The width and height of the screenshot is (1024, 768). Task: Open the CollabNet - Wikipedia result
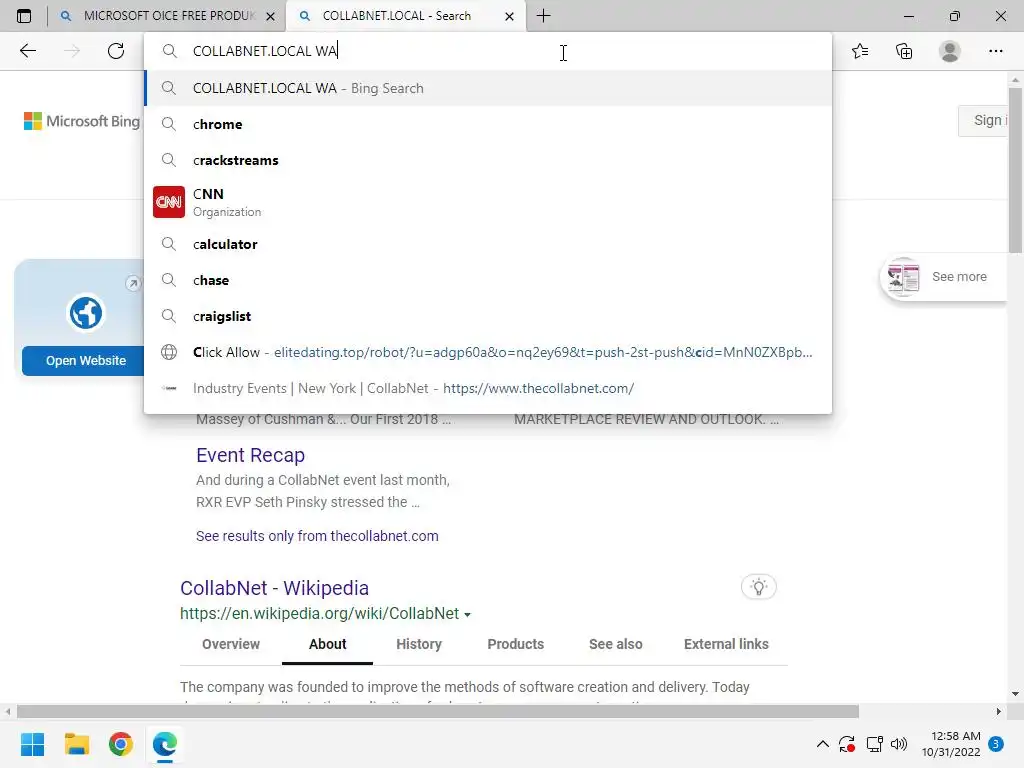click(274, 588)
